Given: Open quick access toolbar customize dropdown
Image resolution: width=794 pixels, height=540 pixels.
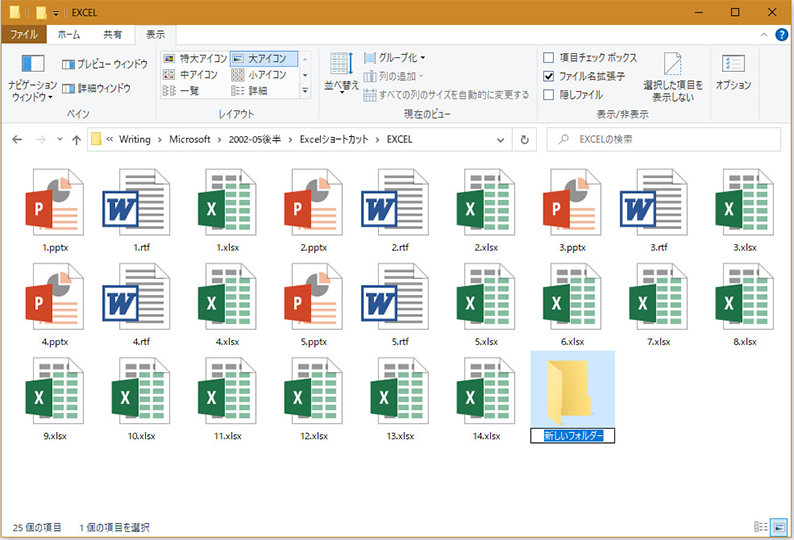Looking at the screenshot, I should pyautogui.click(x=55, y=13).
